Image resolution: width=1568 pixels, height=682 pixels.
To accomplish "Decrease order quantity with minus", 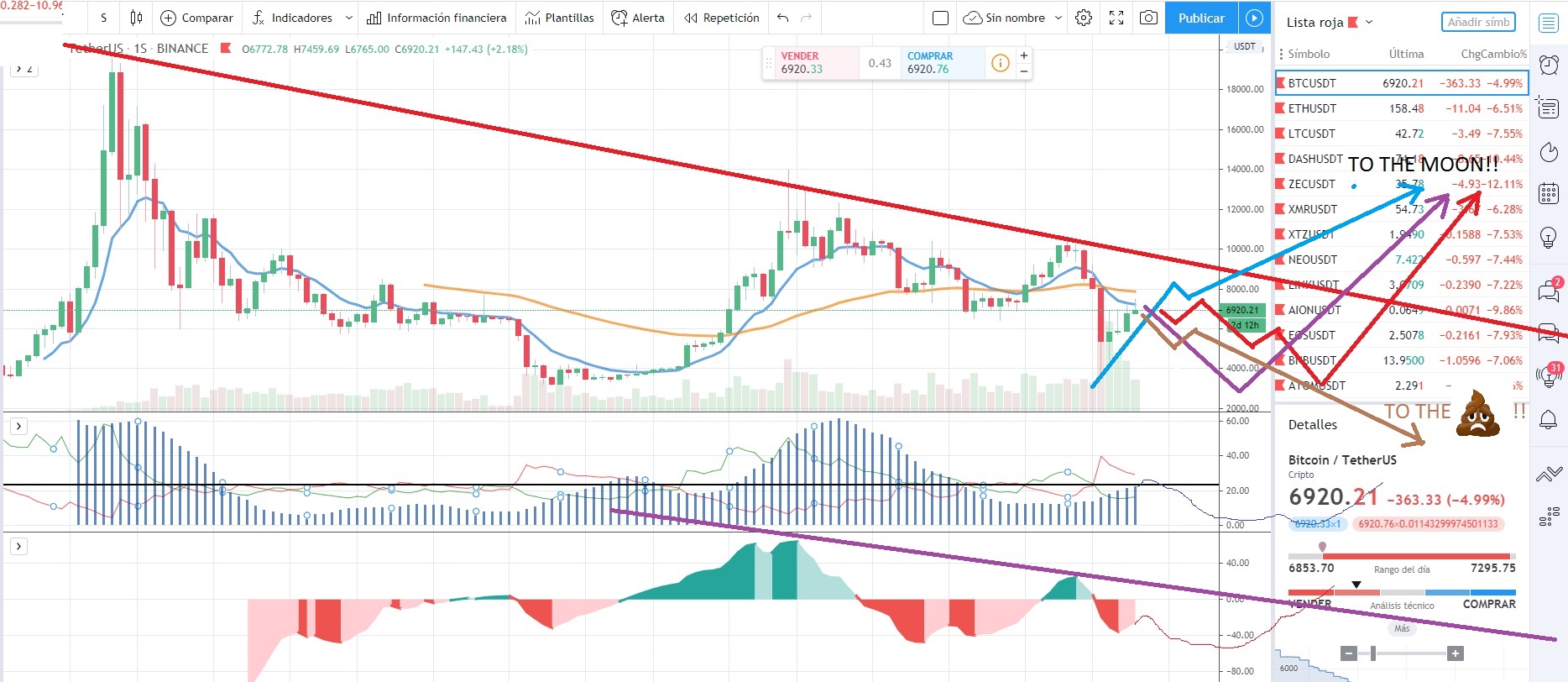I will click(x=1024, y=71).
